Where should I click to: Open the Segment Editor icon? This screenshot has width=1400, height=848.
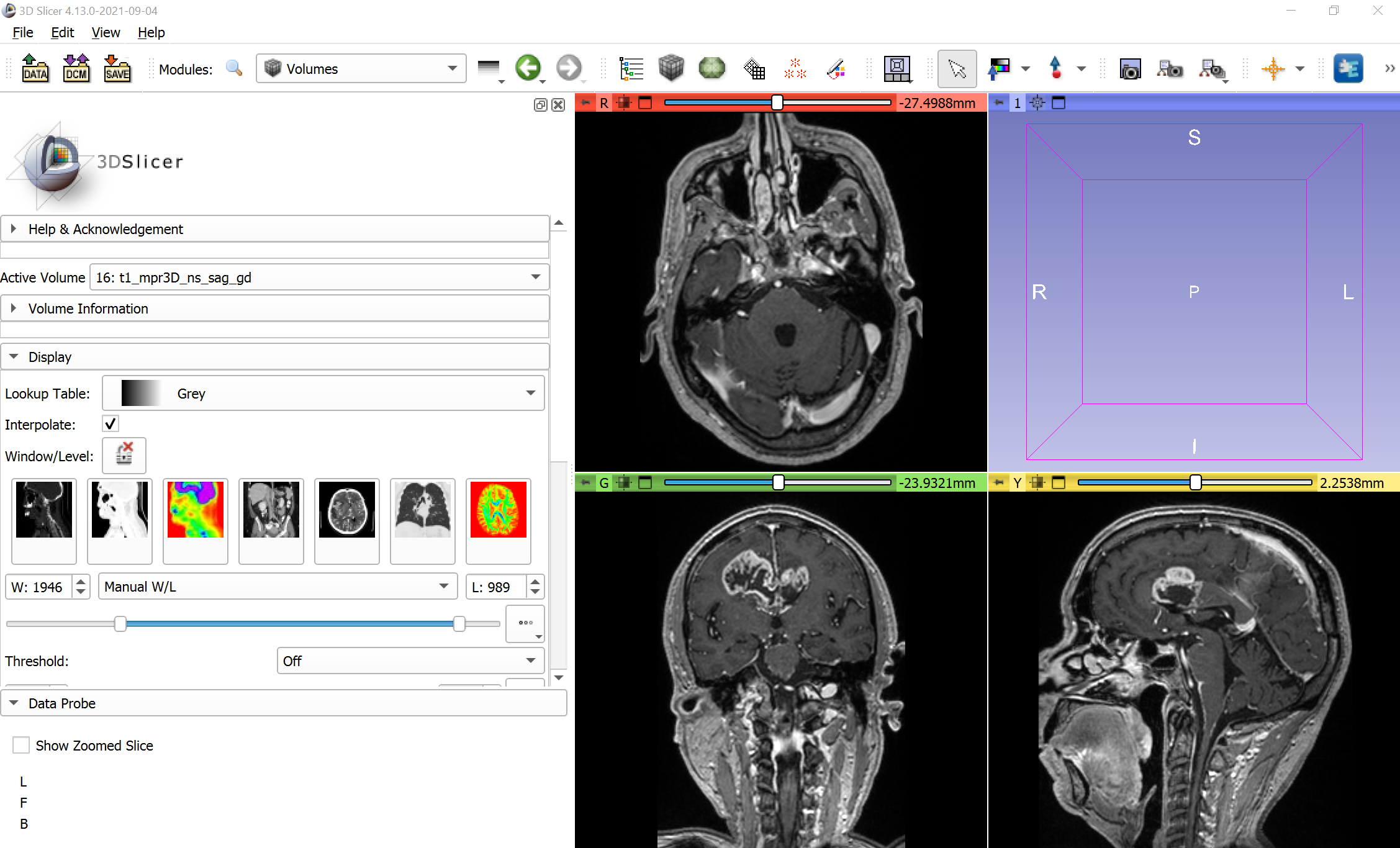[x=836, y=68]
